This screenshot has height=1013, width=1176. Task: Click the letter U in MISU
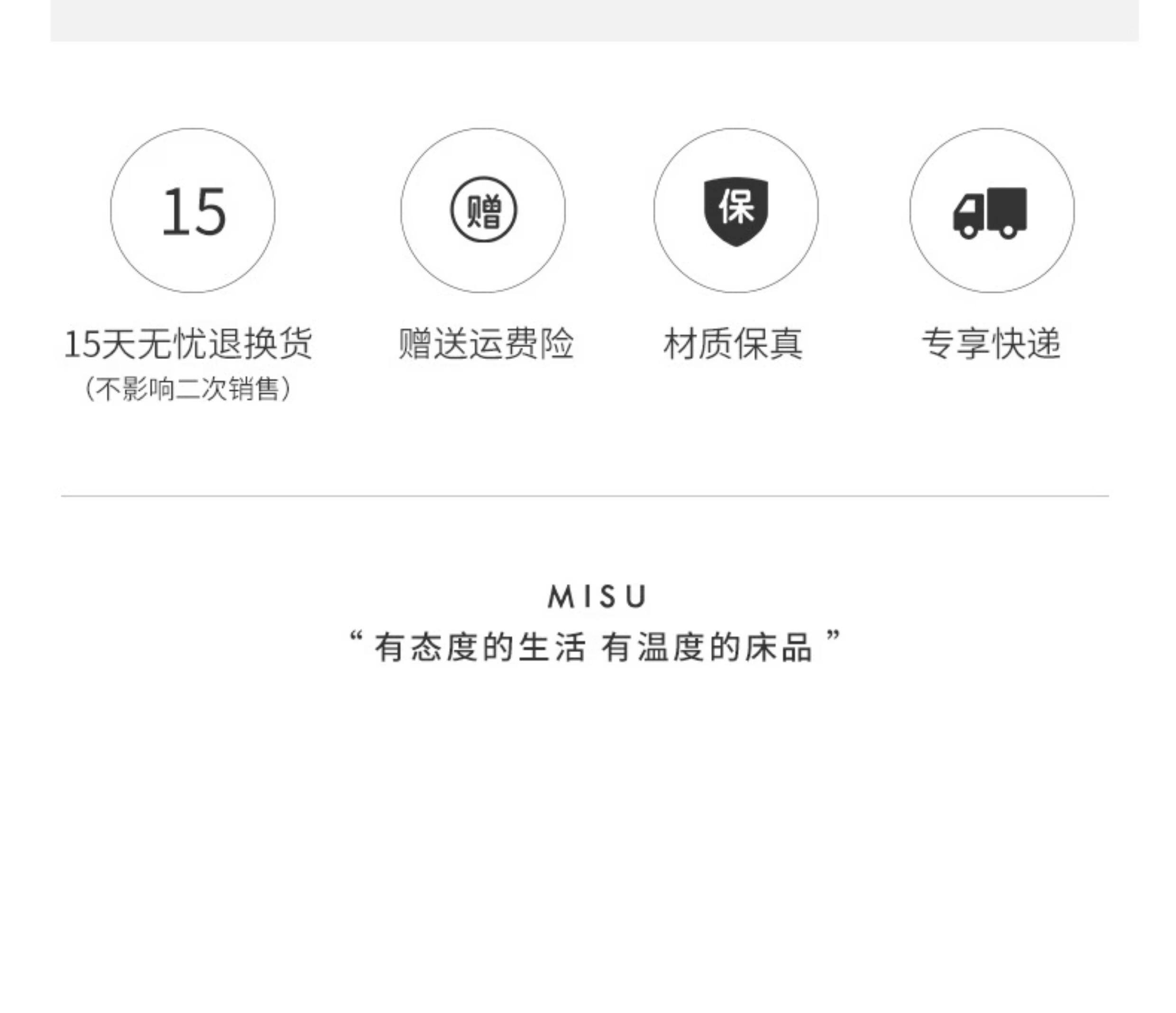636,597
